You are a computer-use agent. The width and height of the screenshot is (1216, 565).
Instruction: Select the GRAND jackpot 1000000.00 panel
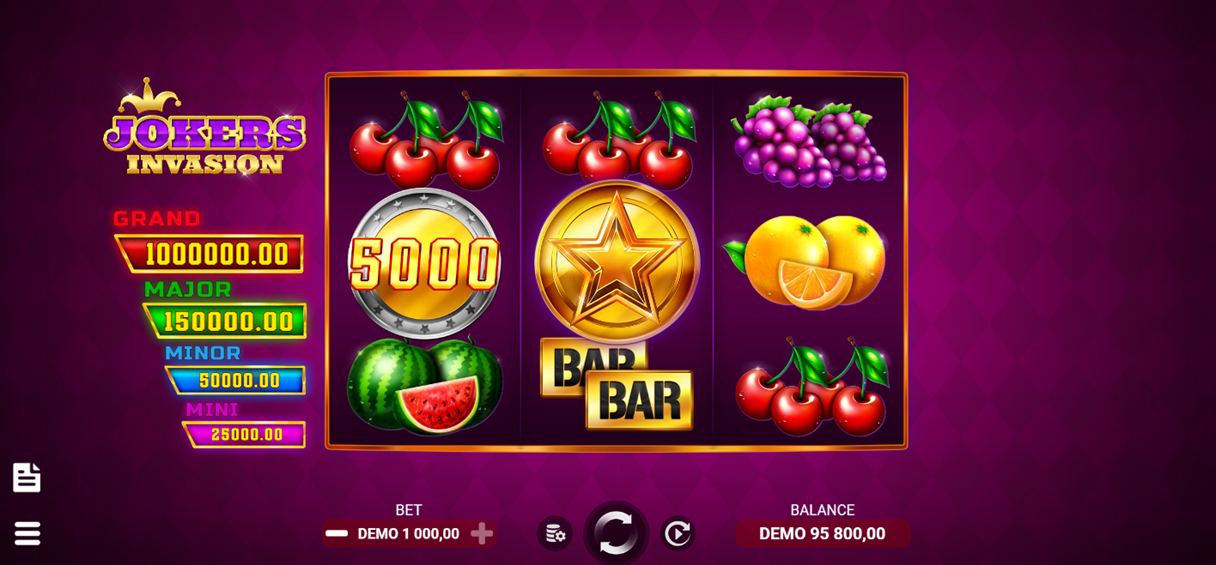209,254
